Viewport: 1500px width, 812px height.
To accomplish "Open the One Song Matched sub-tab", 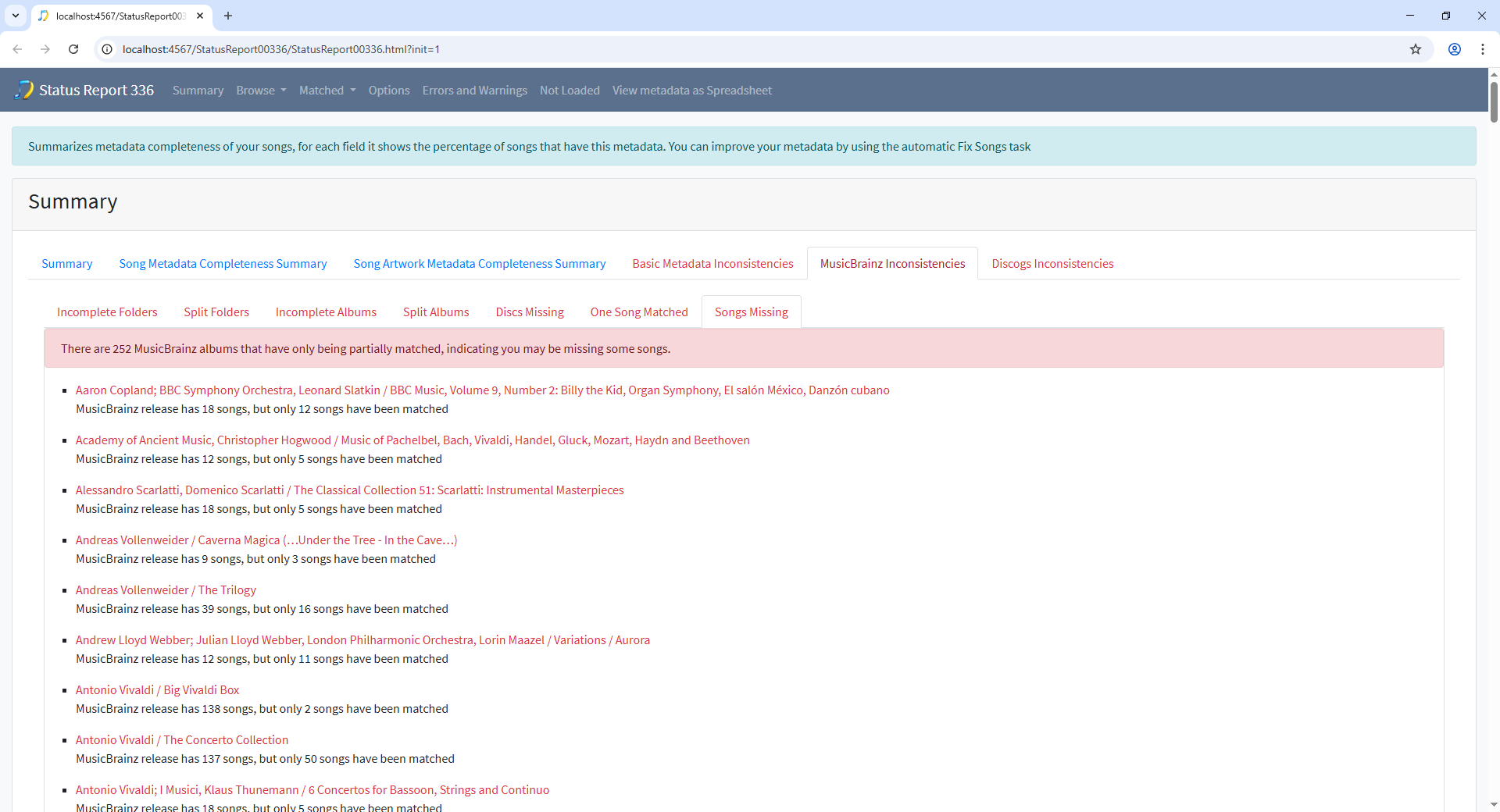I will [x=639, y=312].
